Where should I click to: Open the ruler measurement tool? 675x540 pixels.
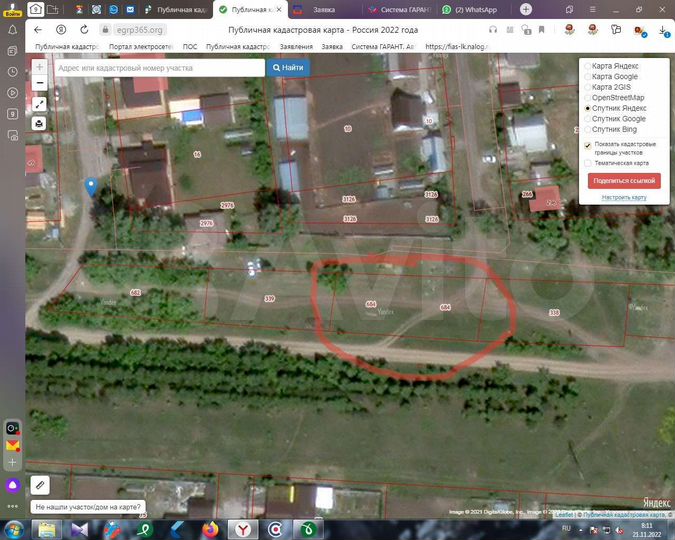pyautogui.click(x=40, y=485)
